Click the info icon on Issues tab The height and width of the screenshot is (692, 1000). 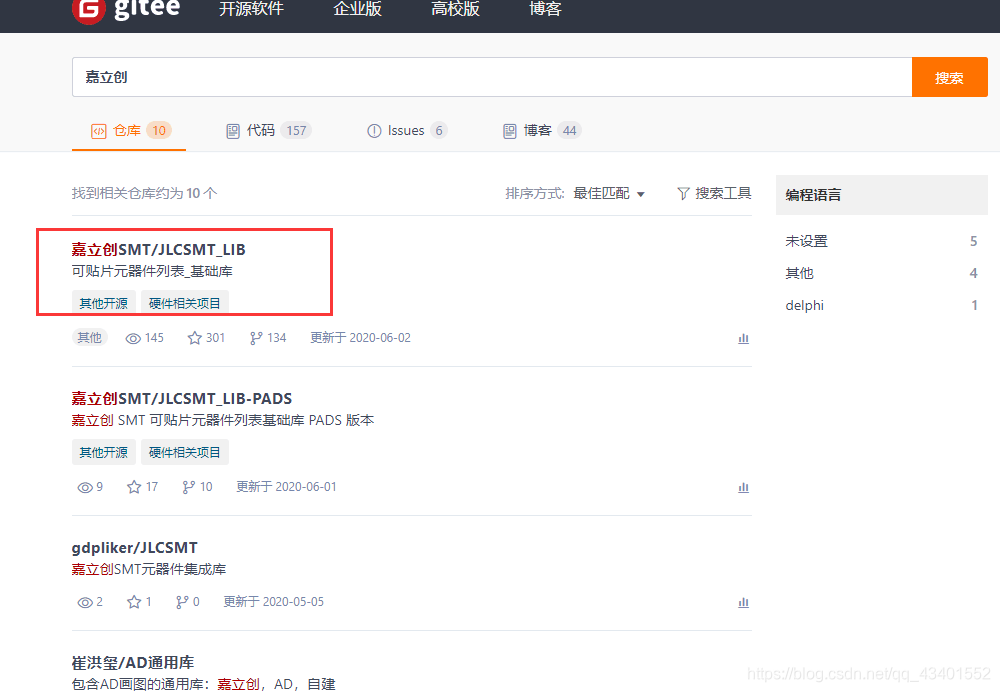click(x=374, y=131)
